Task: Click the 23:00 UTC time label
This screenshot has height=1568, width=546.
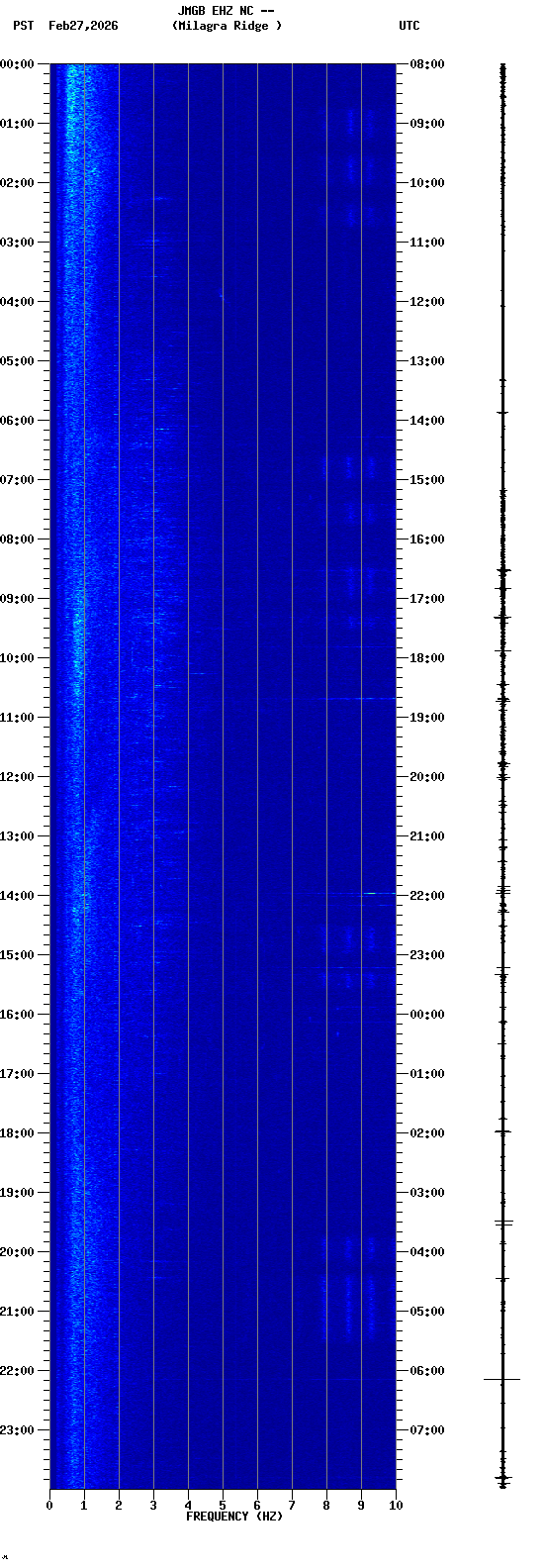Action: pyautogui.click(x=427, y=955)
